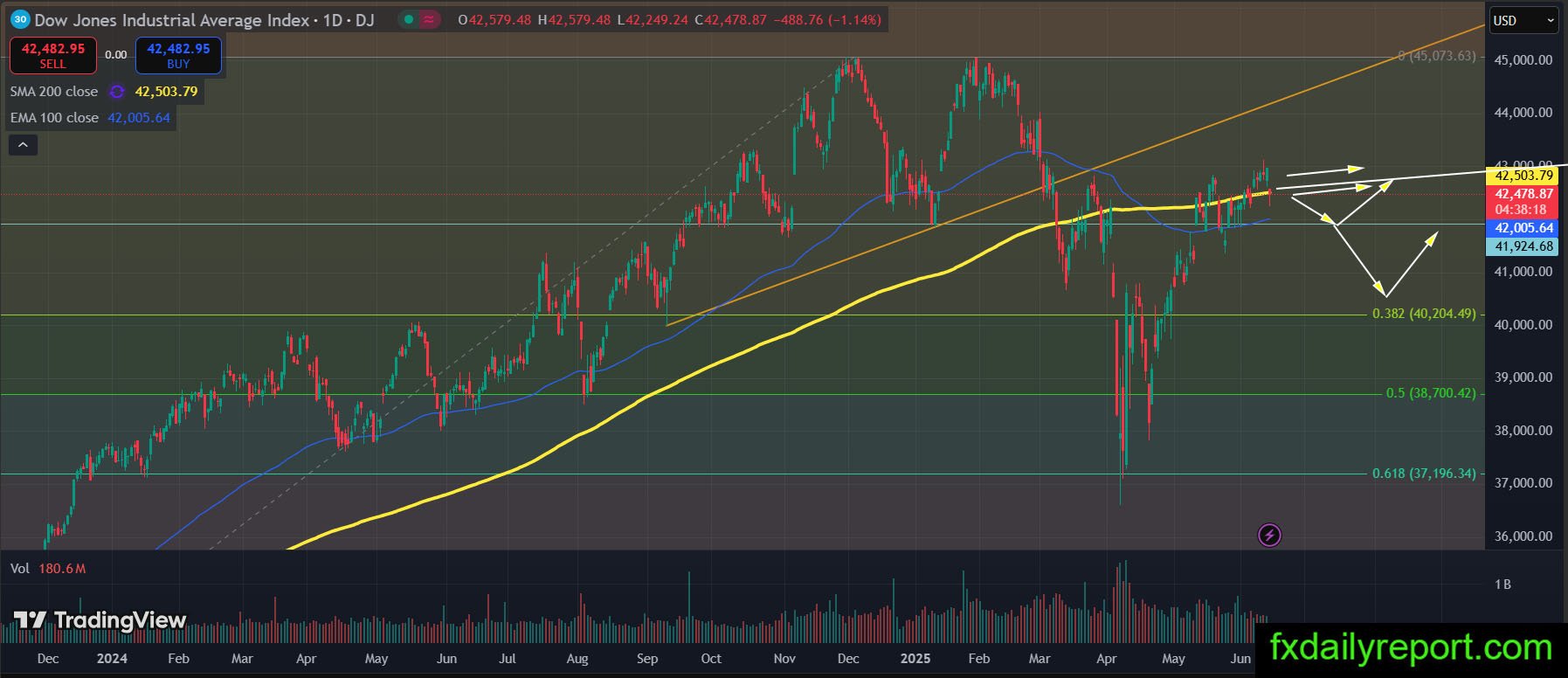The height and width of the screenshot is (678, 1568).
Task: Click the yellow SMA value 42,503.79 in legend
Action: [166, 92]
